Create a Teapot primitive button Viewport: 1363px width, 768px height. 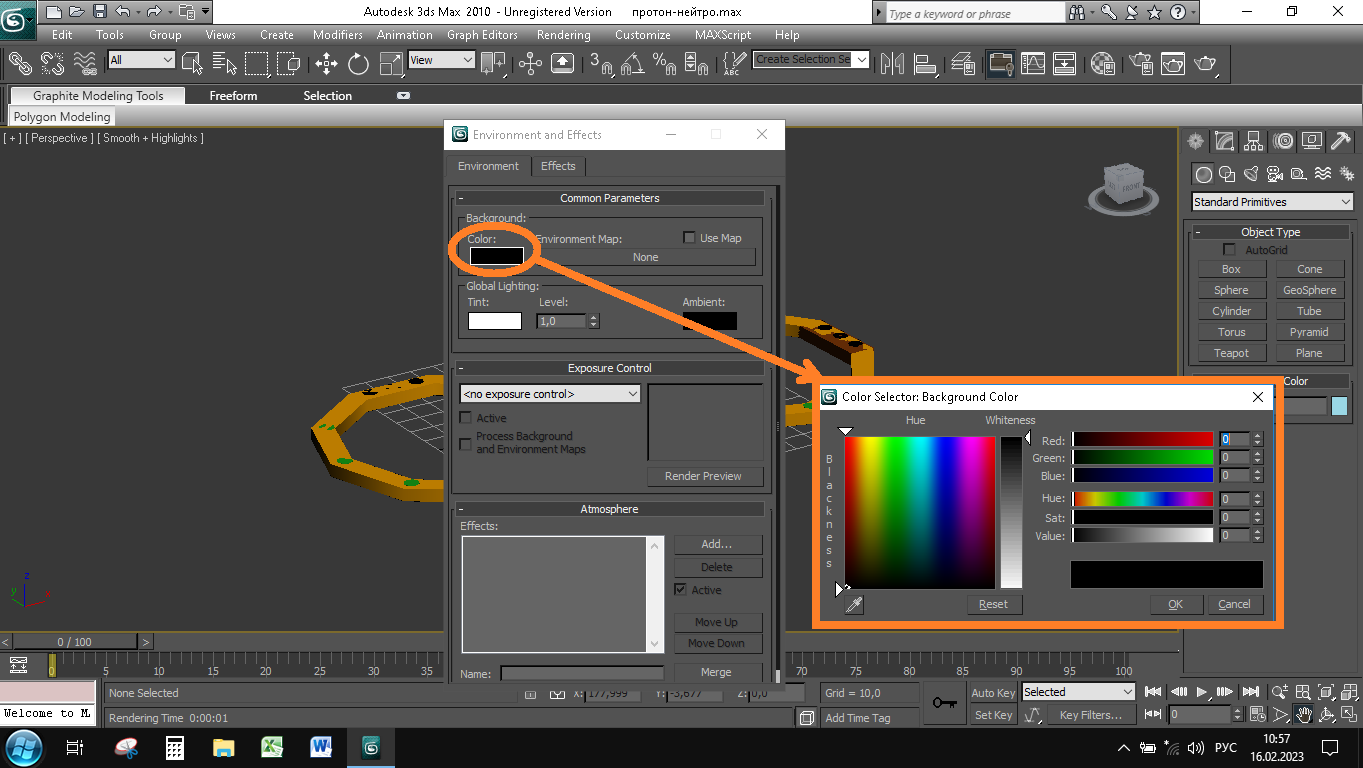(1231, 353)
